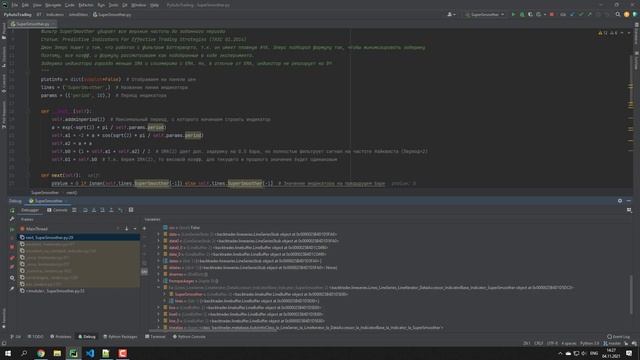Open Python Packages tool window
The width and height of the screenshot is (640, 360).
[120, 337]
